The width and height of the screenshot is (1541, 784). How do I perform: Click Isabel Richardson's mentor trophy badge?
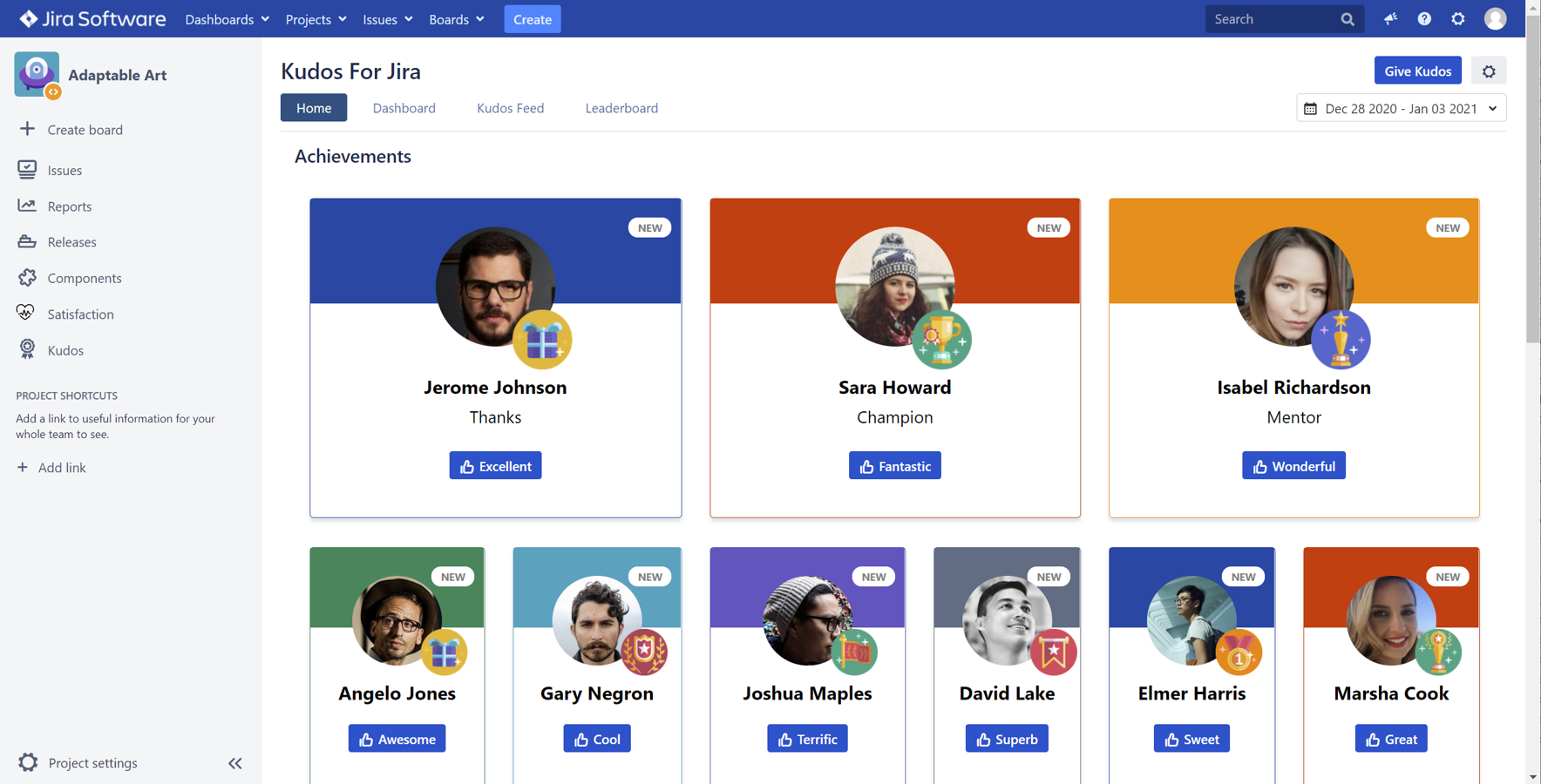coord(1341,340)
